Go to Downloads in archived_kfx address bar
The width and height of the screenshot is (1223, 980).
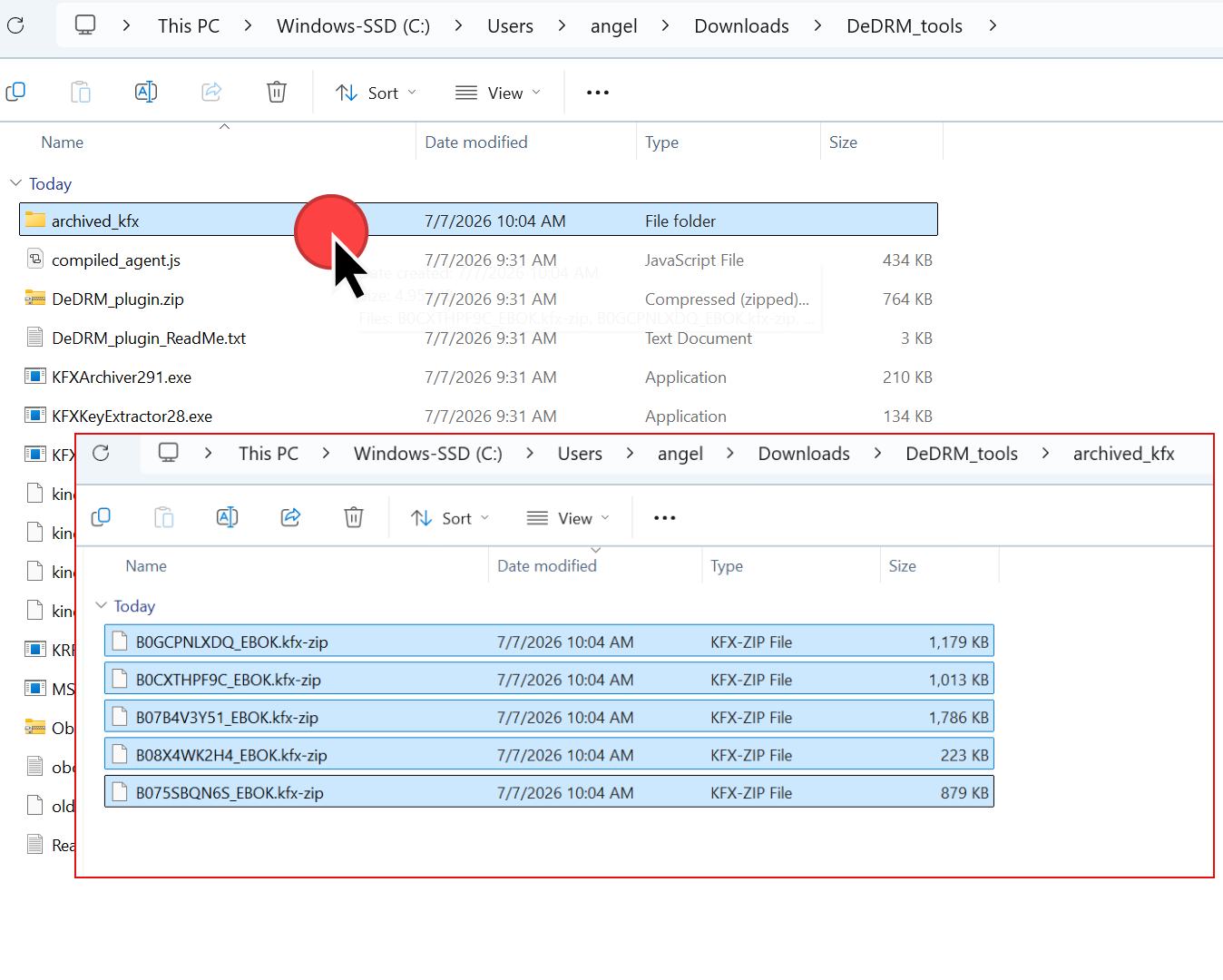[804, 453]
